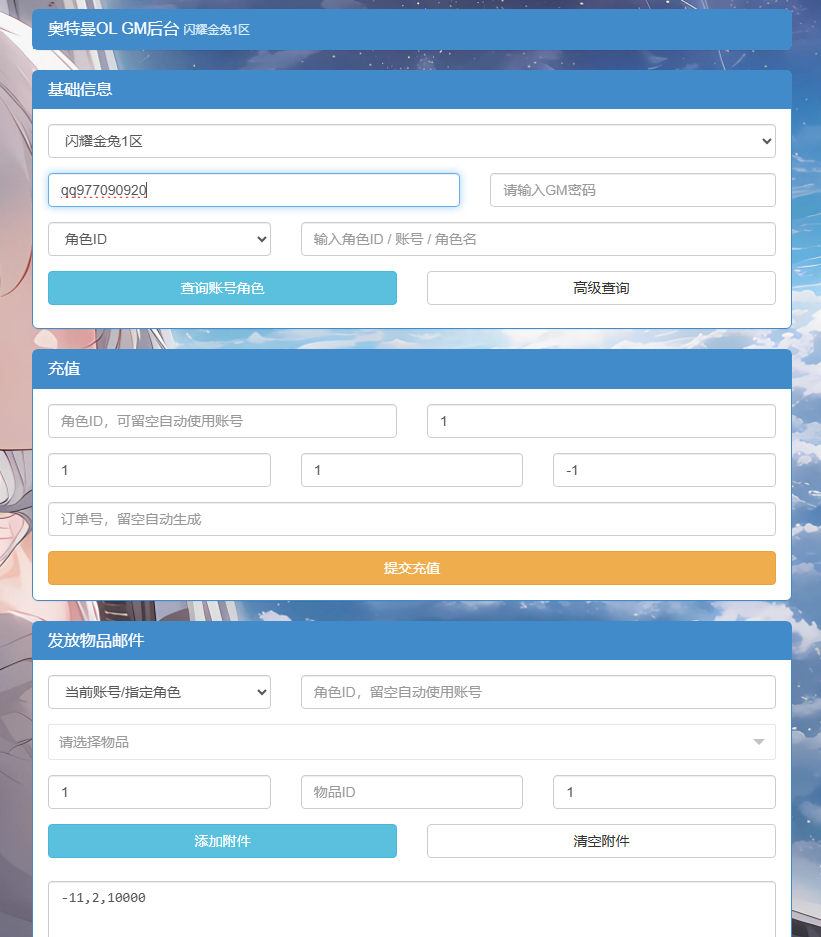This screenshot has width=821, height=937.
Task: Click the attachment textarea containing -11,2,10000
Action: (412, 910)
